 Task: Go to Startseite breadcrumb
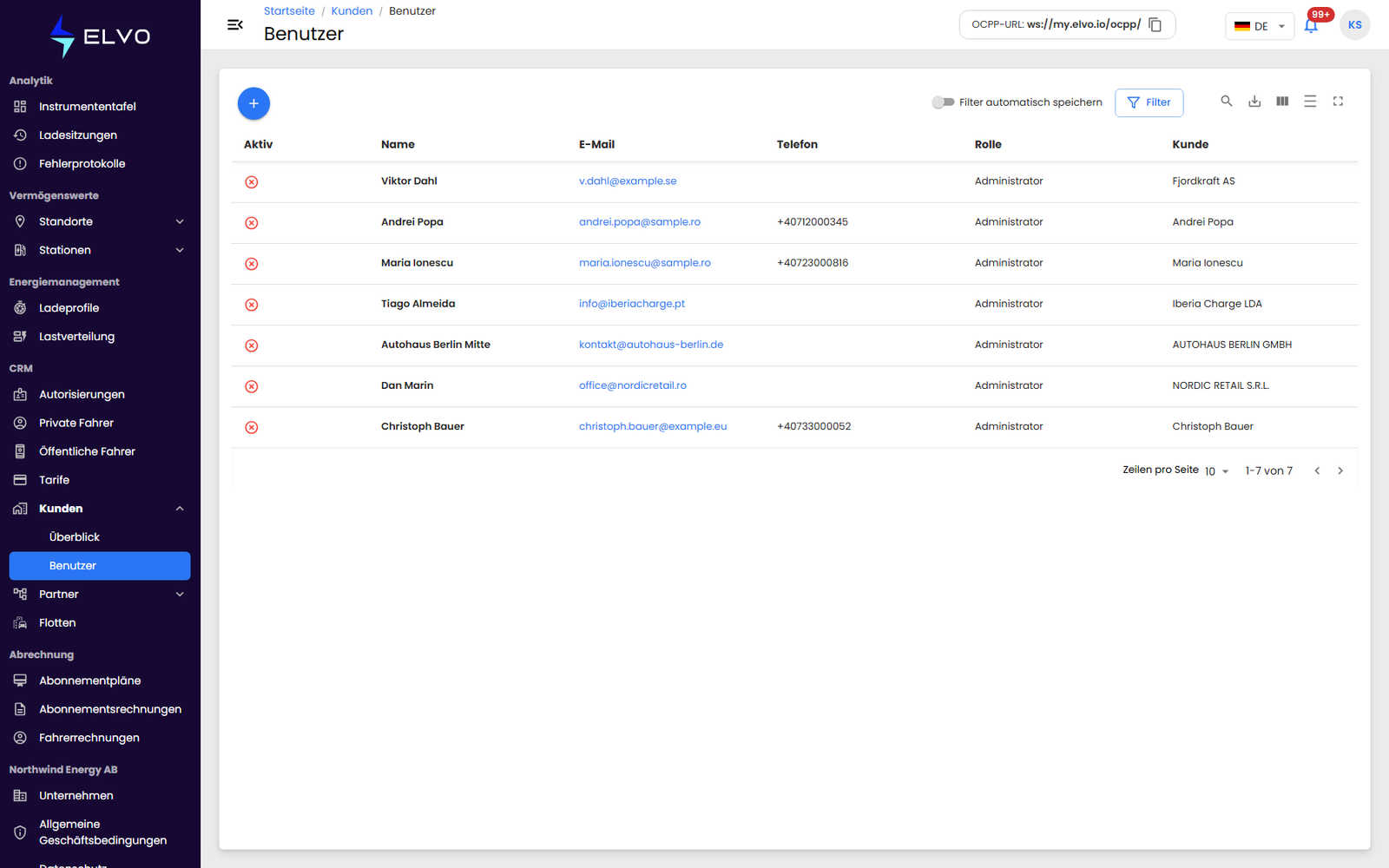point(289,11)
